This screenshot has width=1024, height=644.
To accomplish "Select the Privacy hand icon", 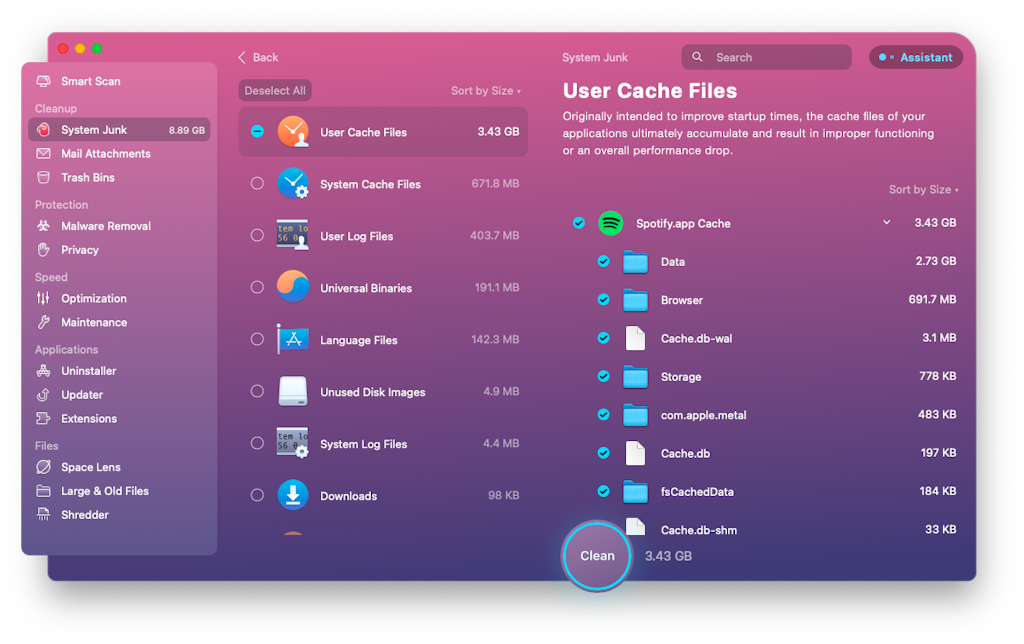I will (43, 250).
